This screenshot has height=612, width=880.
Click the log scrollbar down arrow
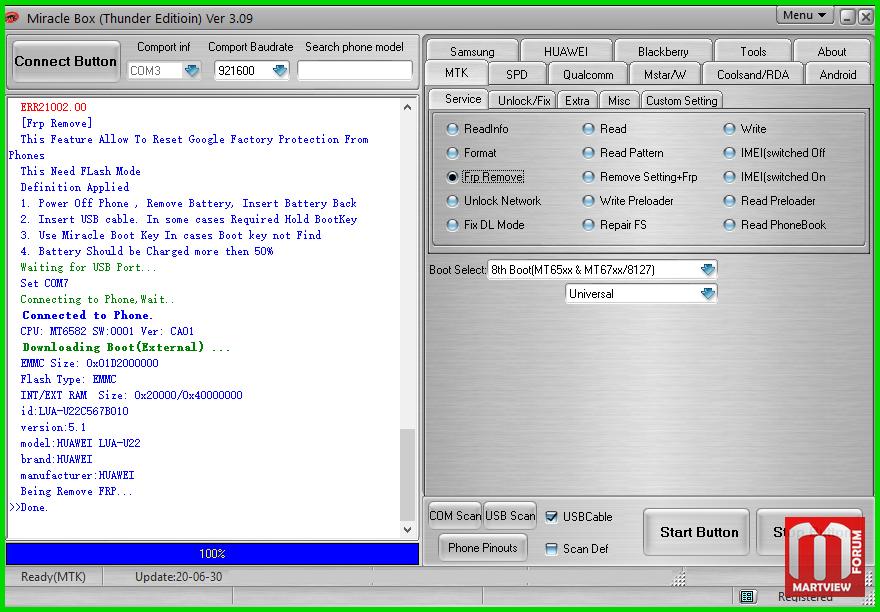click(408, 529)
